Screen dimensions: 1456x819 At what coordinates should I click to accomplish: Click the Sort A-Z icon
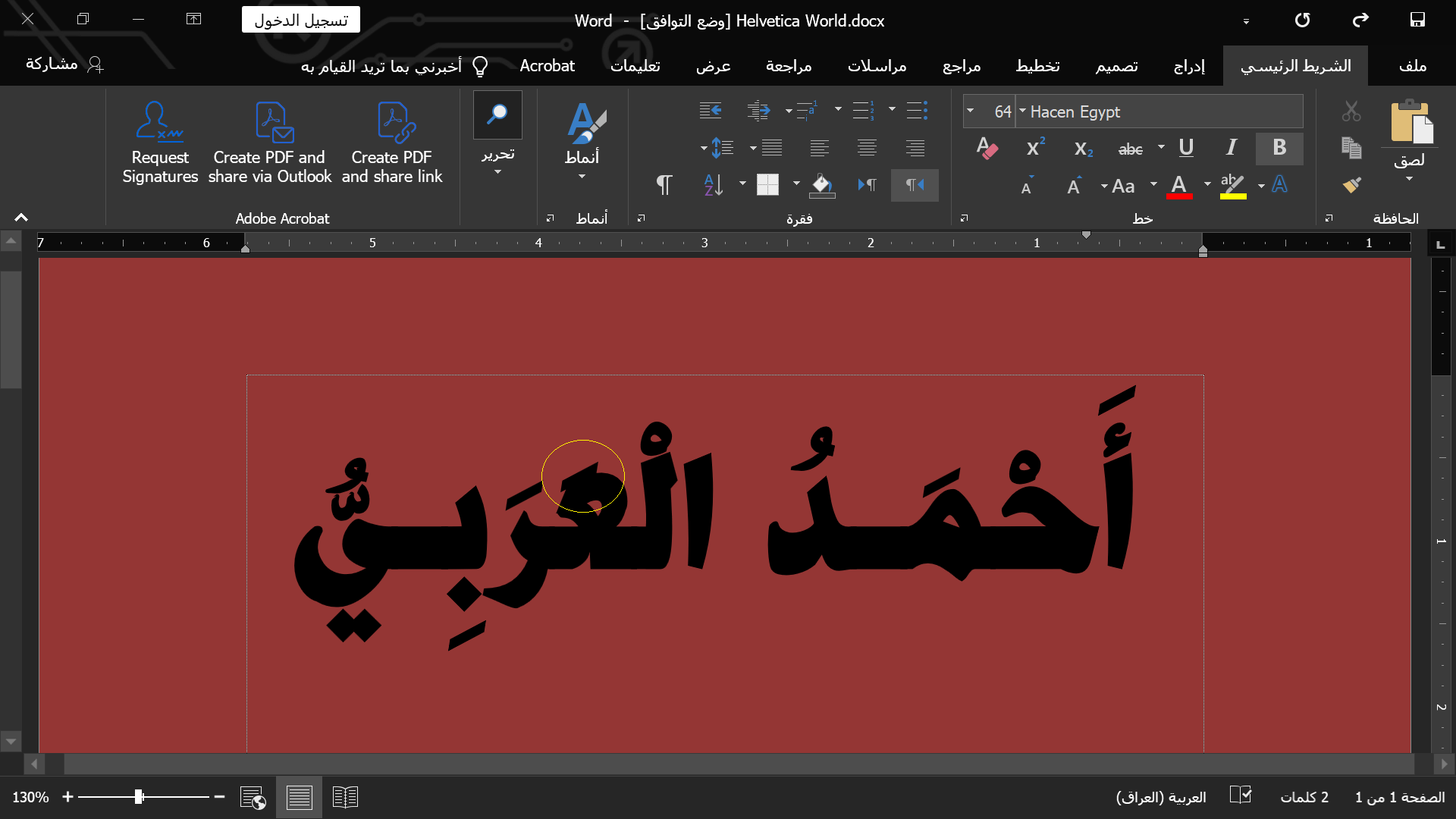click(x=714, y=185)
